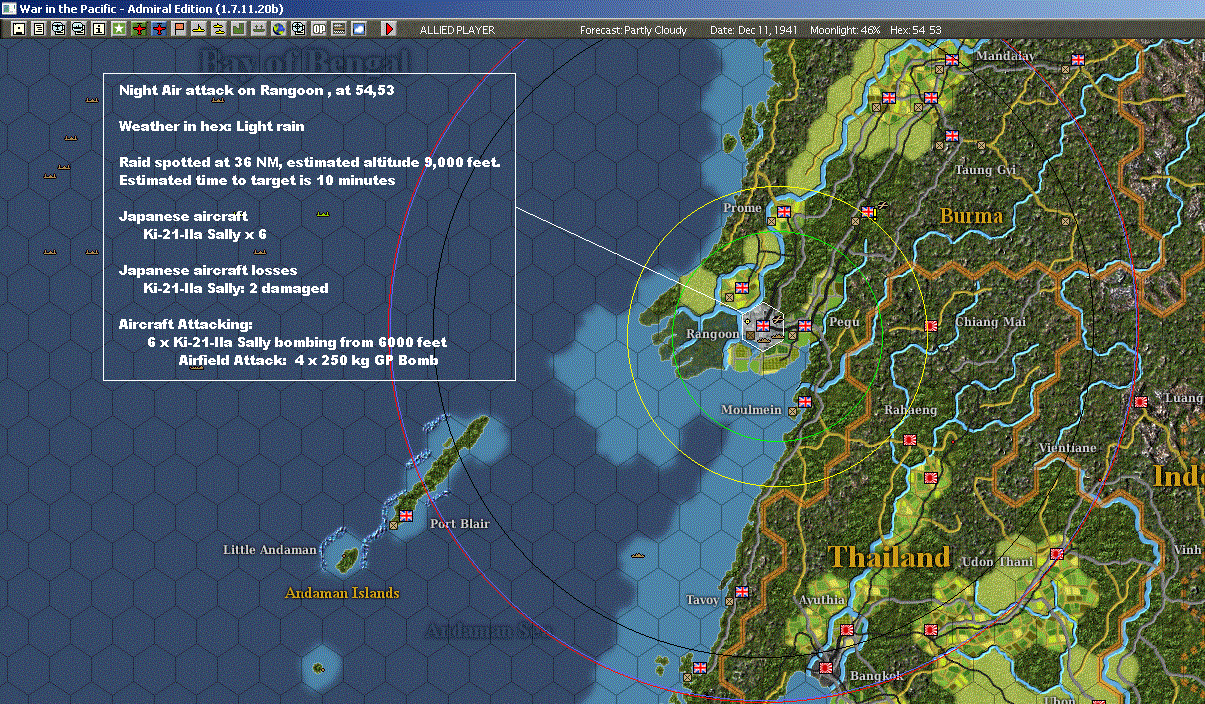Click the save game disk icon

(19, 30)
